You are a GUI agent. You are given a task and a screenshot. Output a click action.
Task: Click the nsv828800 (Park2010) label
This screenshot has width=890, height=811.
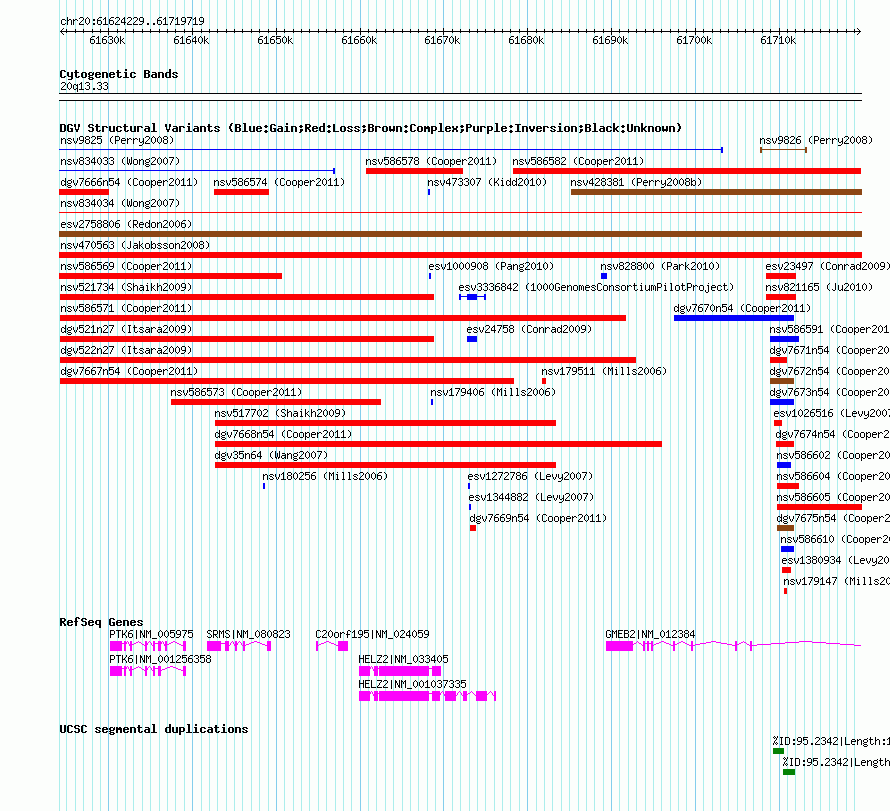tap(660, 266)
